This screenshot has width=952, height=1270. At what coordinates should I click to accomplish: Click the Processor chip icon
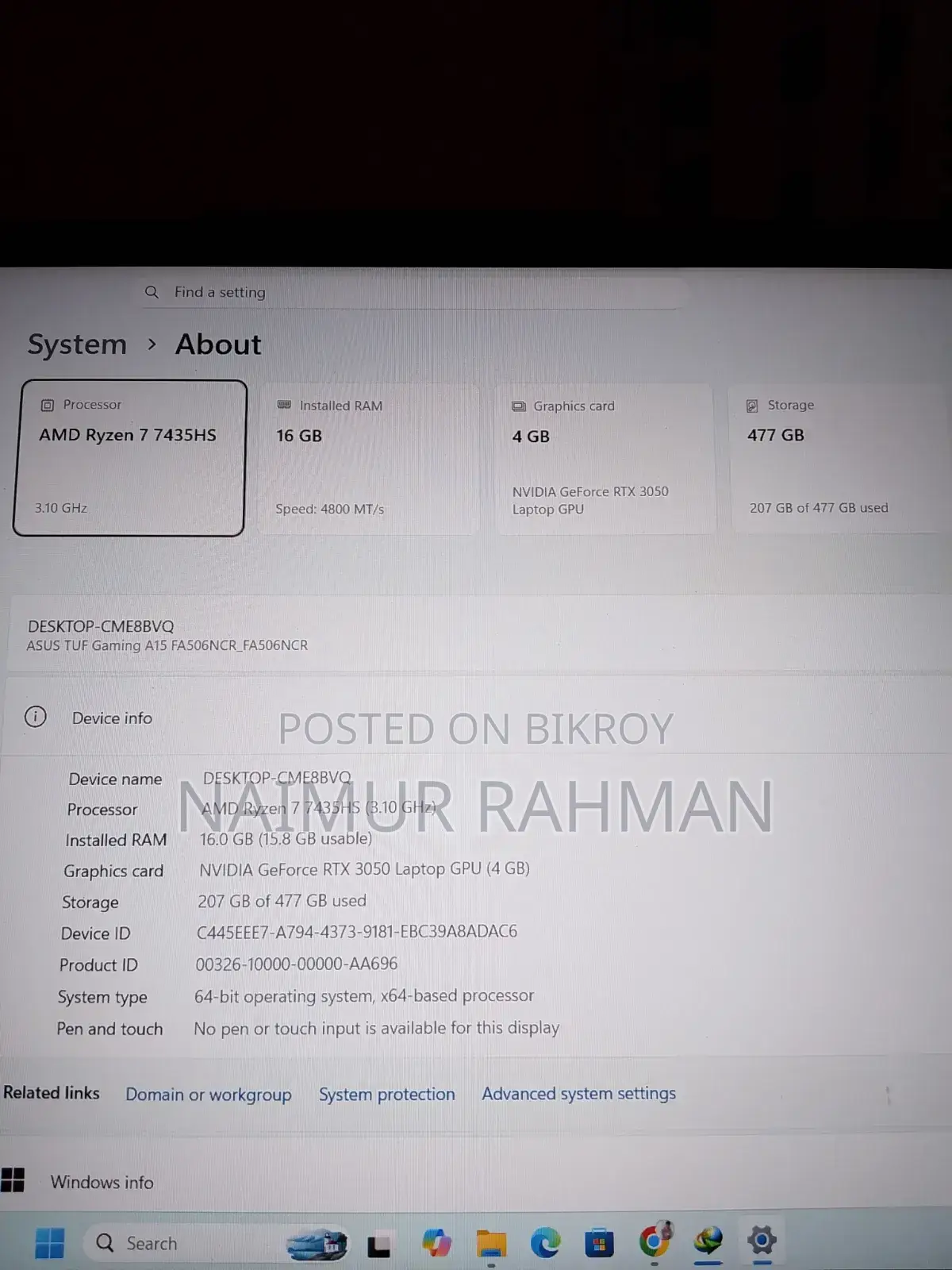[x=48, y=405]
